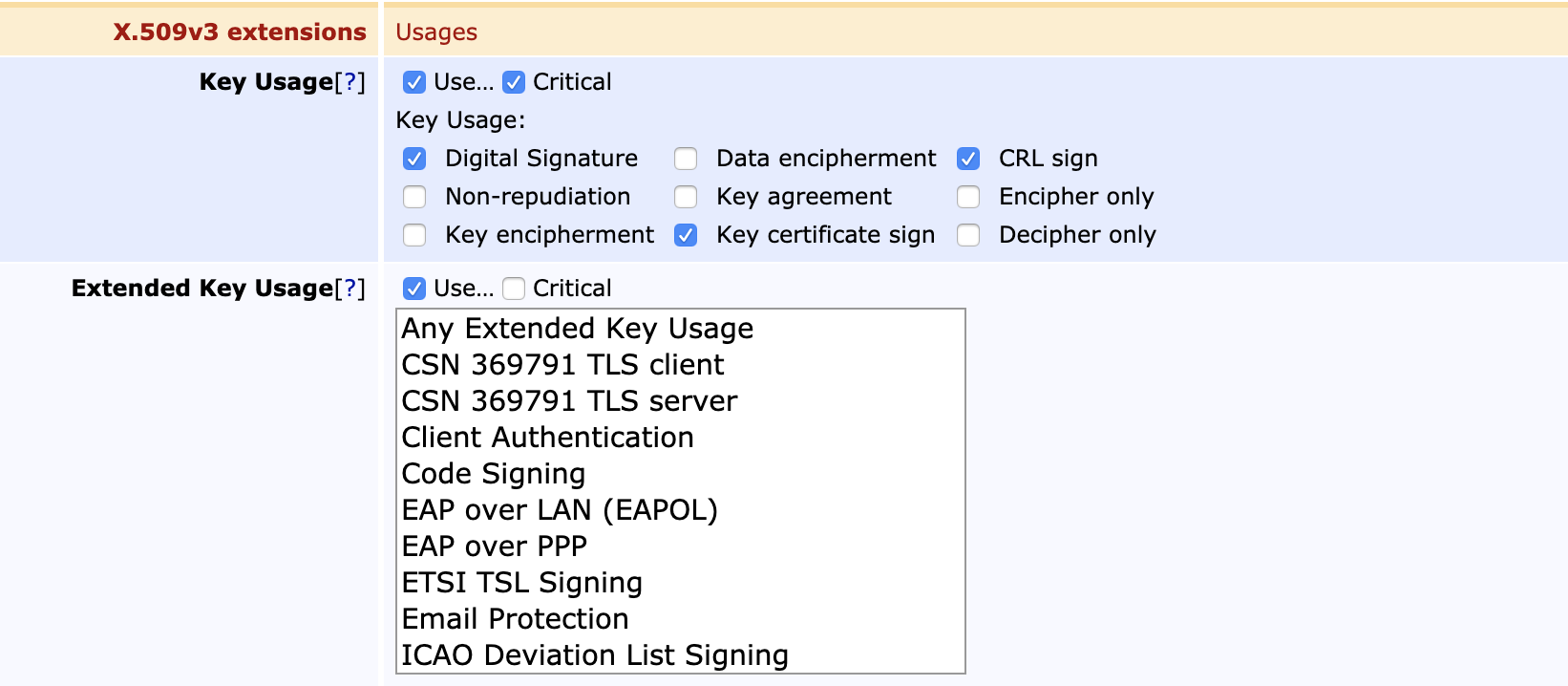Uncheck Key certificate sign
Image resolution: width=1568 pixels, height=686 pixels.
coord(686,235)
